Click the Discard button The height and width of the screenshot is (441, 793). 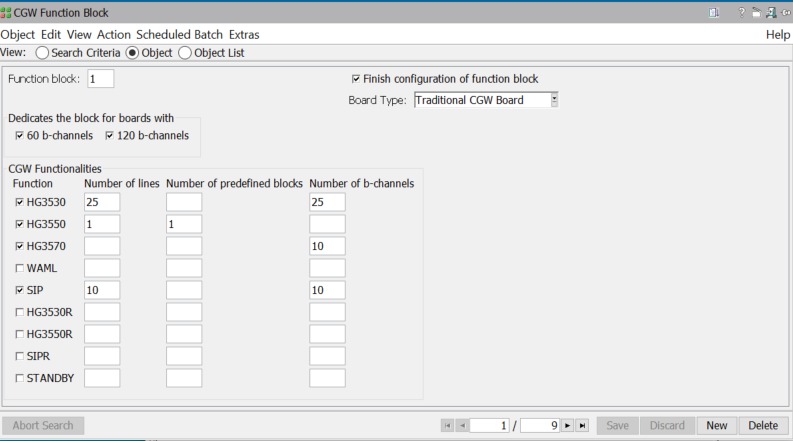pos(667,426)
